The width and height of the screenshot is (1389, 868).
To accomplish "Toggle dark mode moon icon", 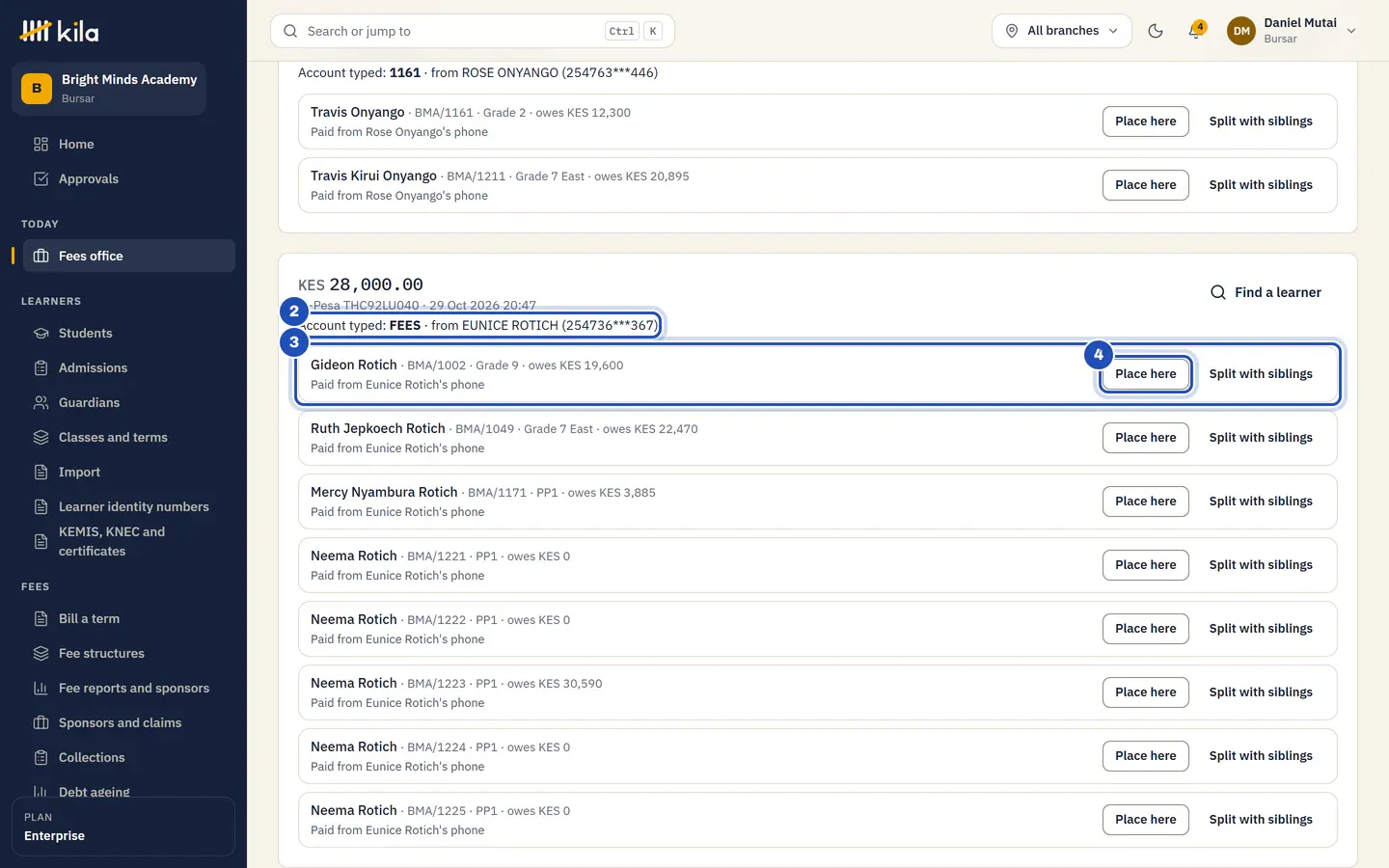I will click(x=1156, y=31).
